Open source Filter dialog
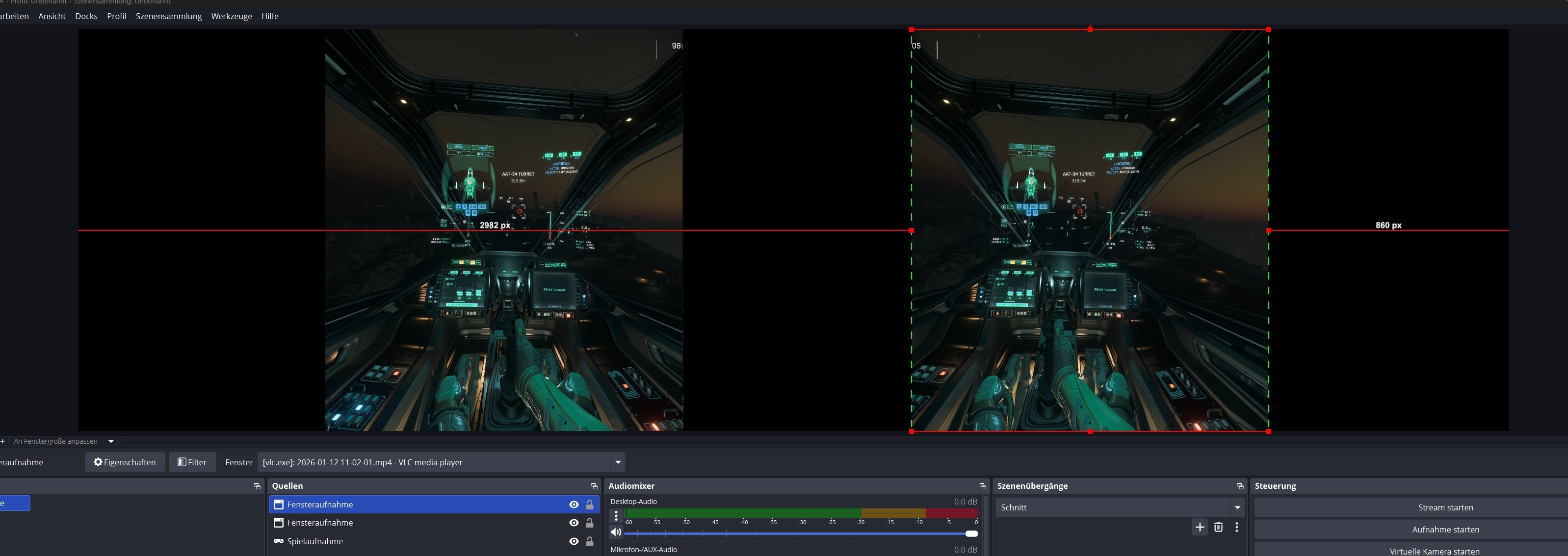Image resolution: width=1568 pixels, height=556 pixels. coord(192,462)
